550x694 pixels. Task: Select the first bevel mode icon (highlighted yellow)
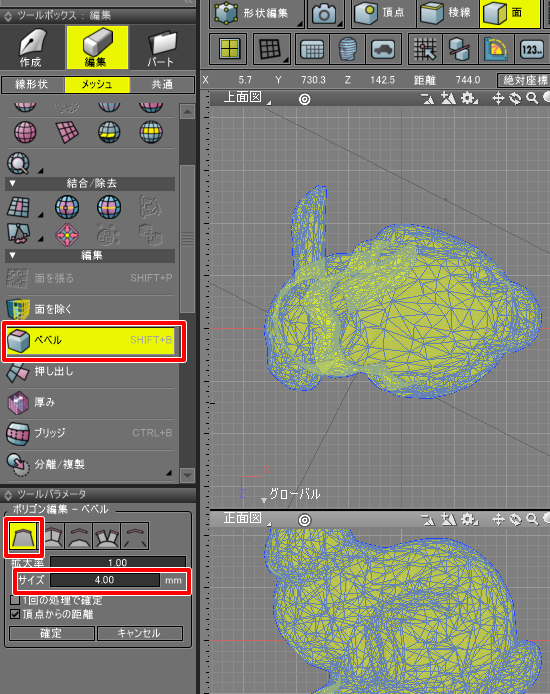[24, 536]
